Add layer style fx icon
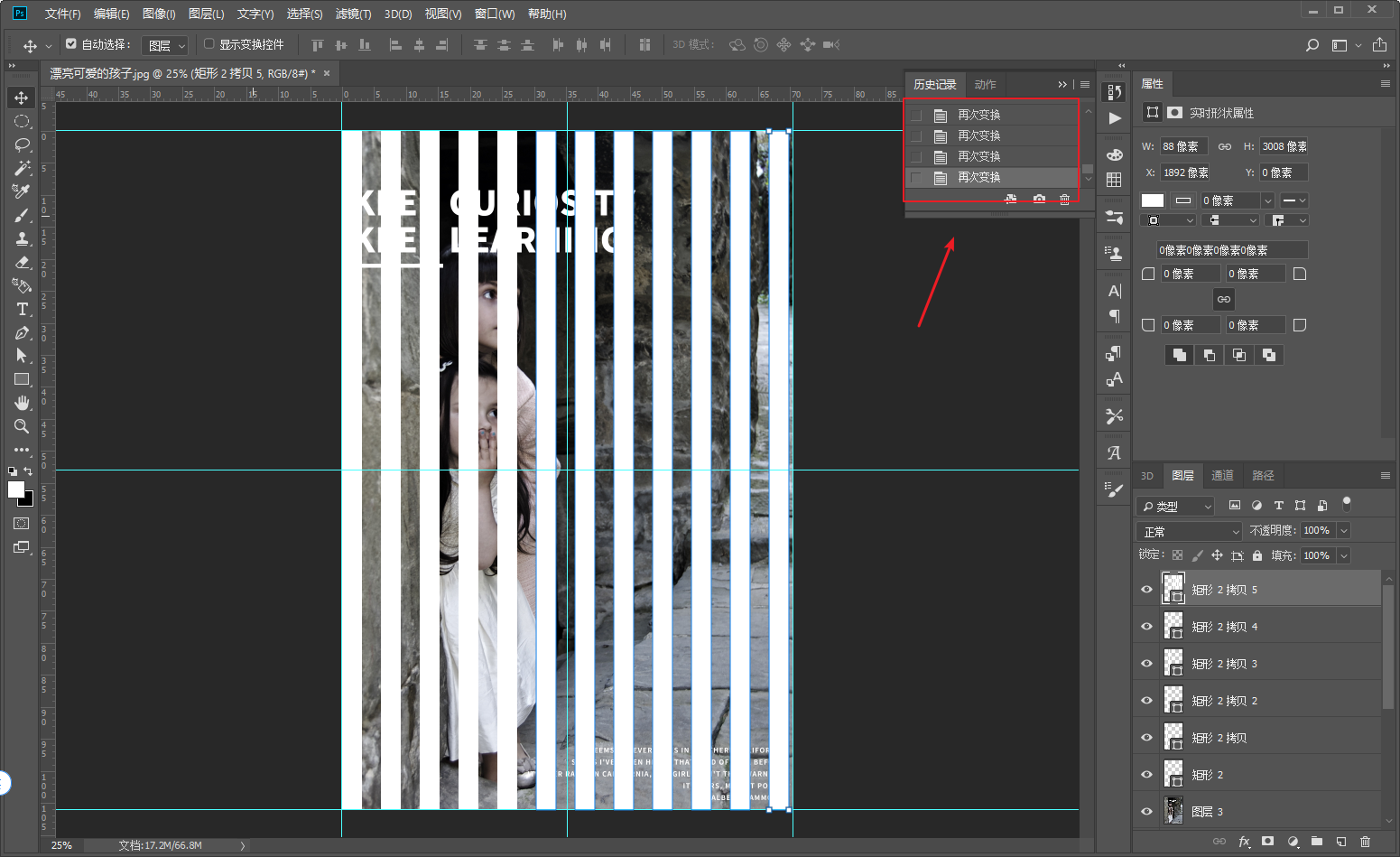Screen dimensions: 1400x857 (x=1244, y=842)
